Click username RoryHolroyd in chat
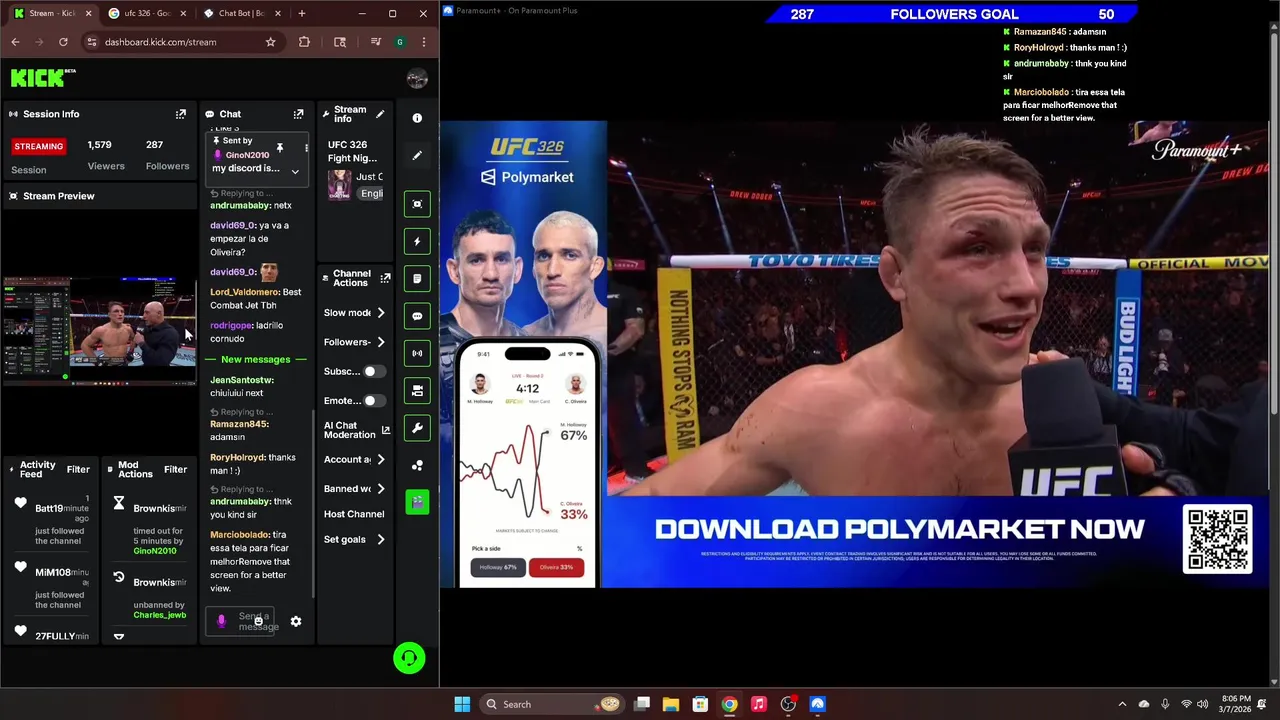The width and height of the screenshot is (1280, 720). point(238,458)
